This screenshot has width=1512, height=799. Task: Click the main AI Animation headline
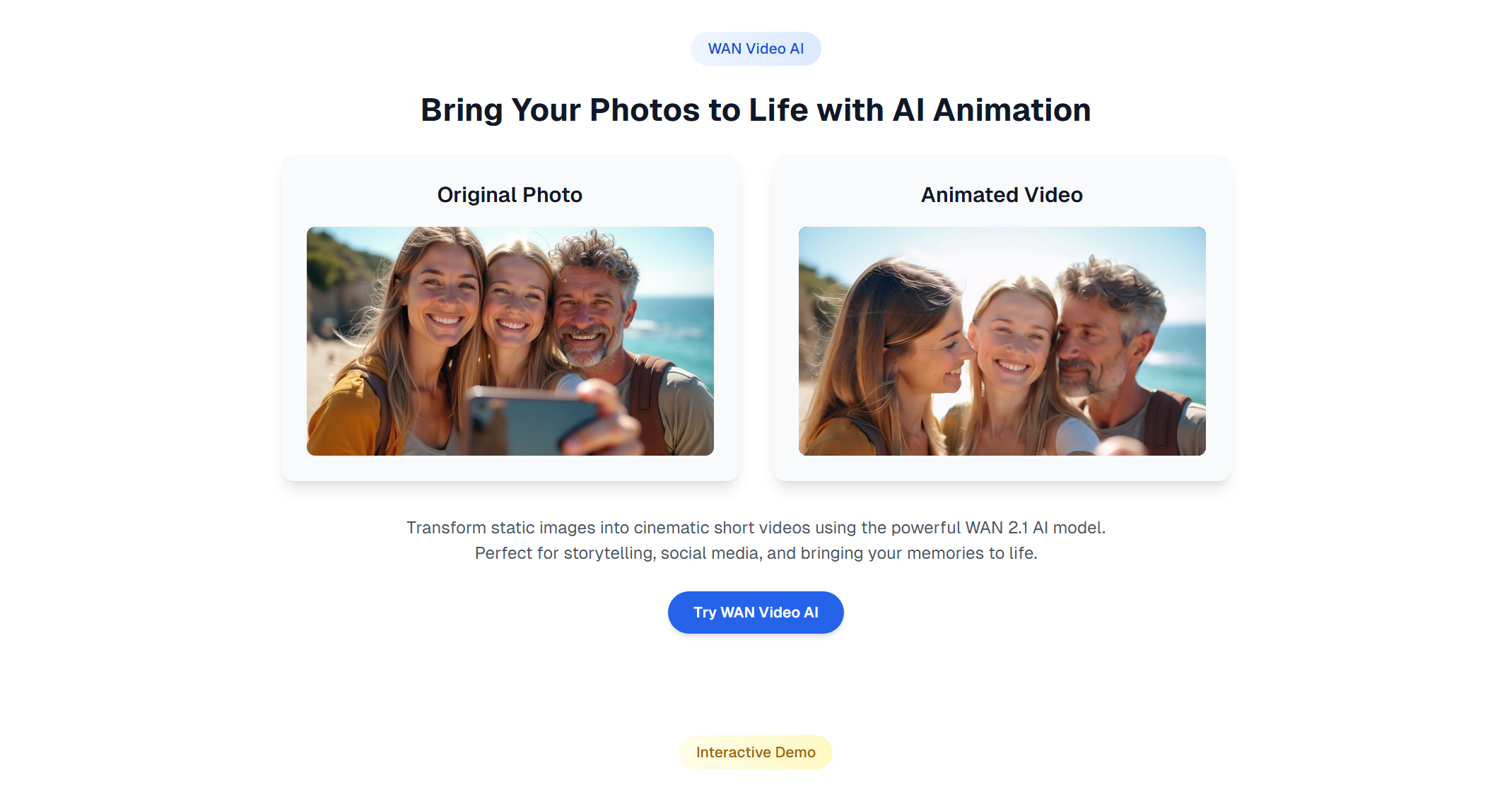click(756, 110)
